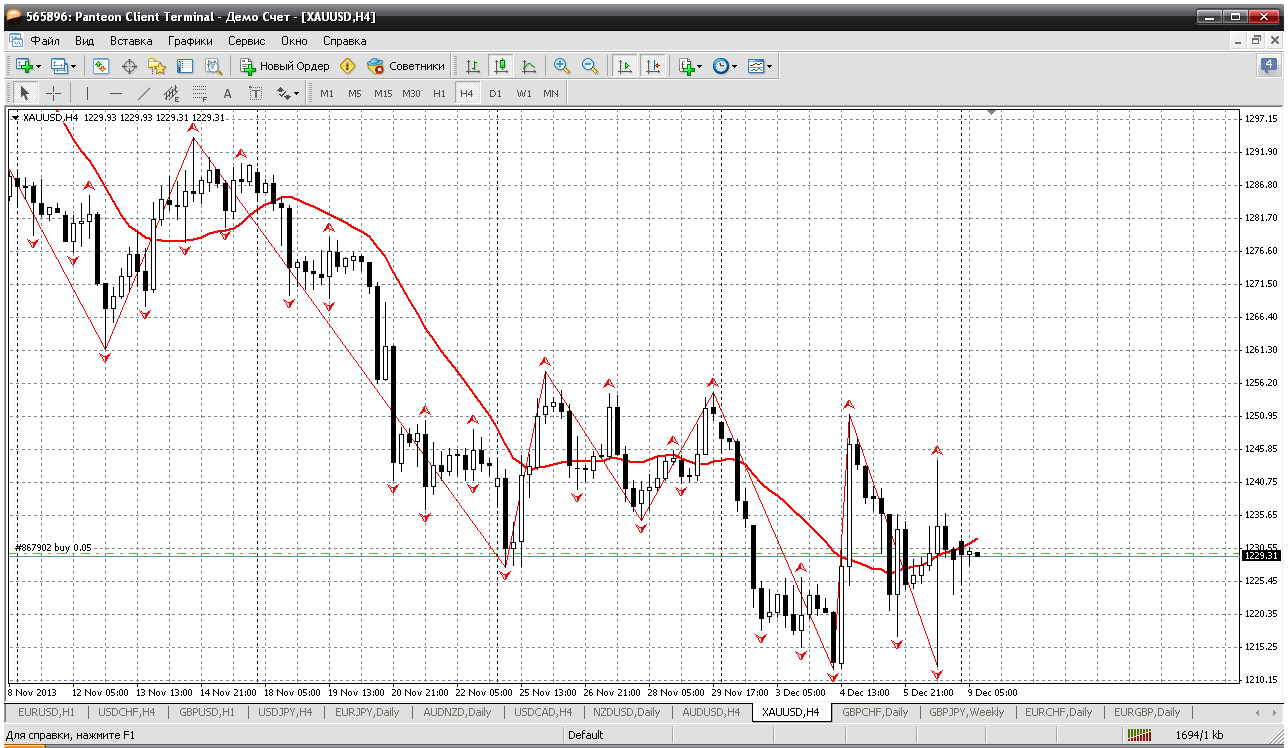
Task: Click the Zoom Out magnifier icon
Action: (590, 66)
